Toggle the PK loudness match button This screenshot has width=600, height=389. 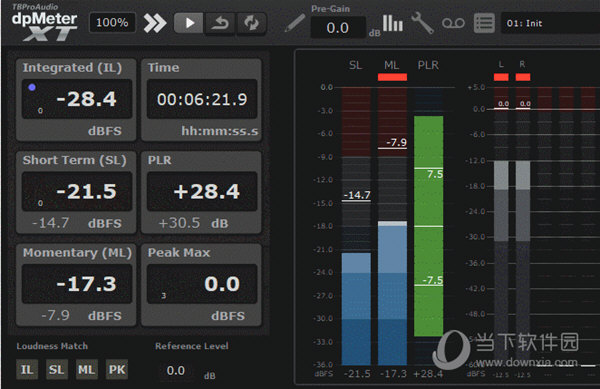tap(117, 369)
